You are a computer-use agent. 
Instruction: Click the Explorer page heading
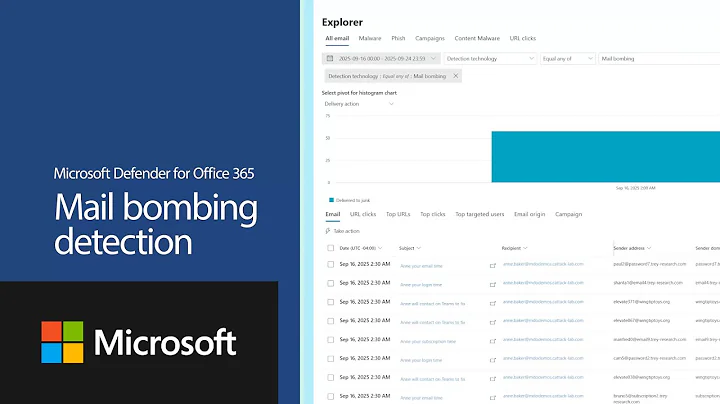pyautogui.click(x=342, y=22)
